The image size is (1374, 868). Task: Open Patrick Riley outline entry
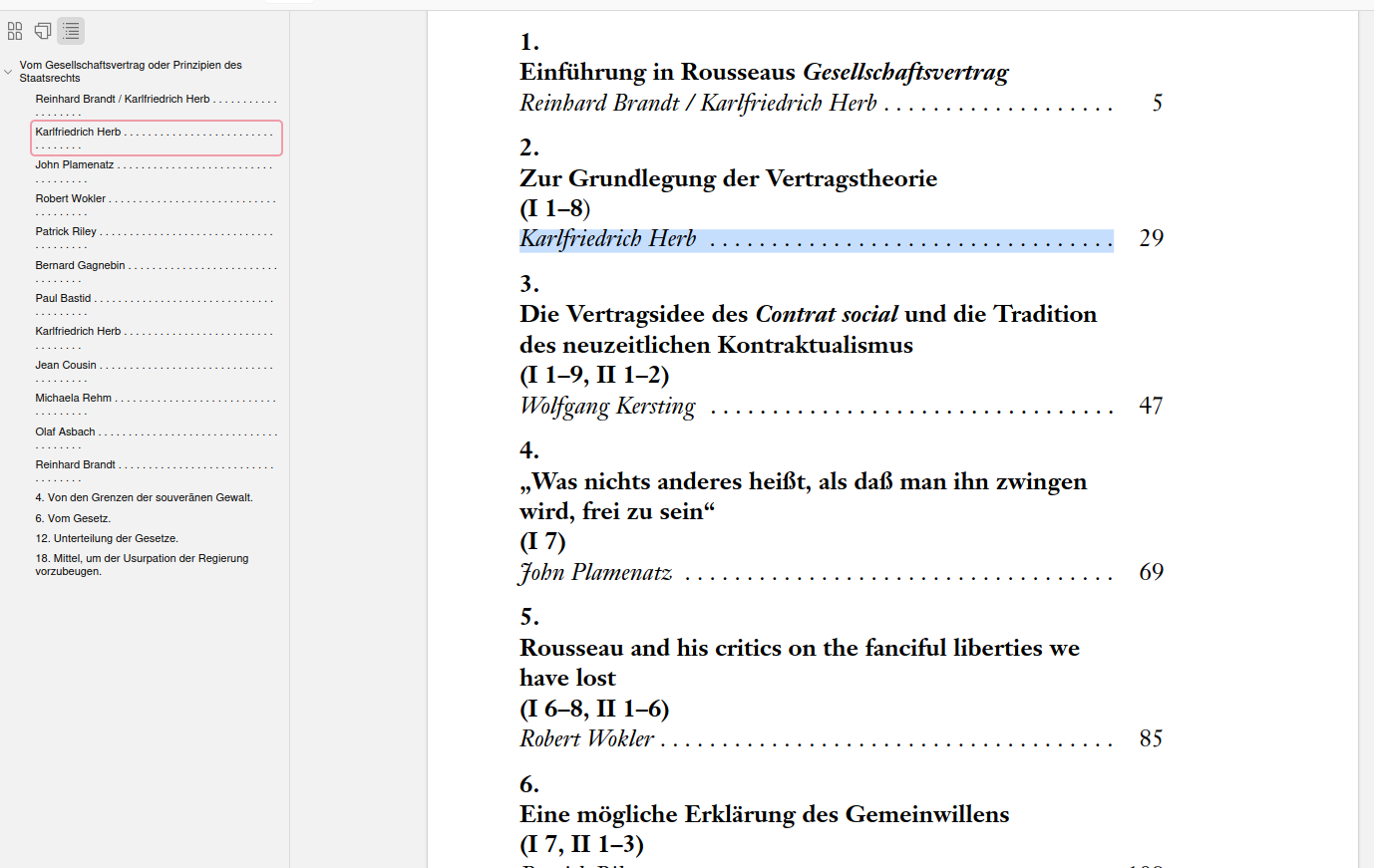coord(157,238)
